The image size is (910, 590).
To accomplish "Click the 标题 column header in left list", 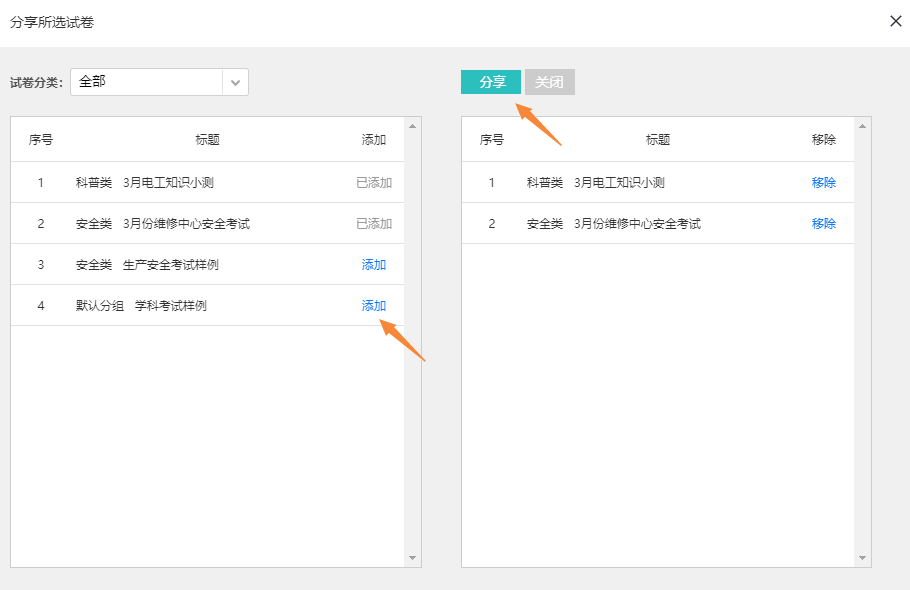I will pos(207,140).
